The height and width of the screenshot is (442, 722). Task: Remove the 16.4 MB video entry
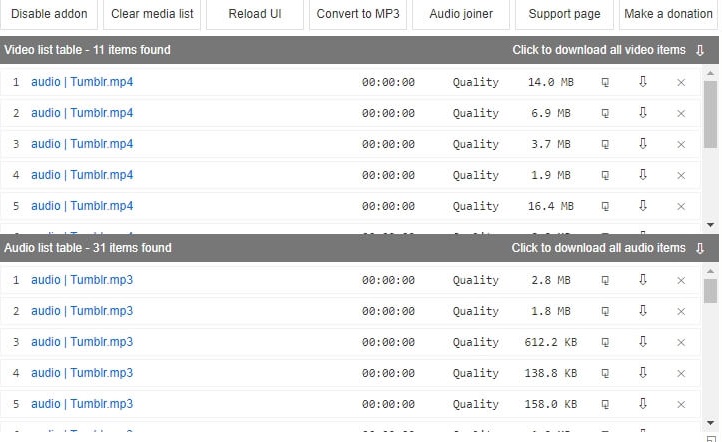tap(681, 206)
